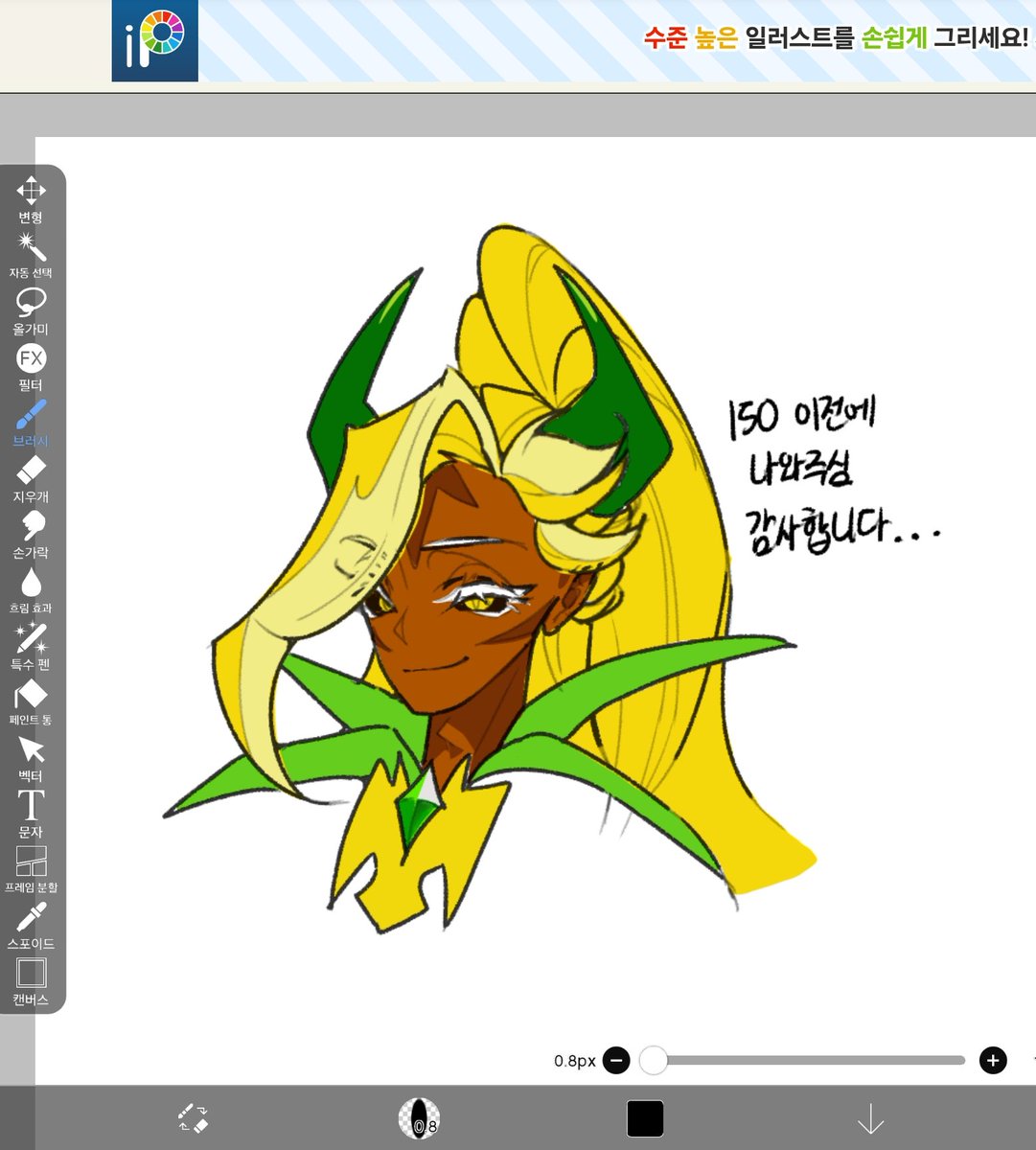
Task: Open the black color swatch
Action: click(645, 1118)
